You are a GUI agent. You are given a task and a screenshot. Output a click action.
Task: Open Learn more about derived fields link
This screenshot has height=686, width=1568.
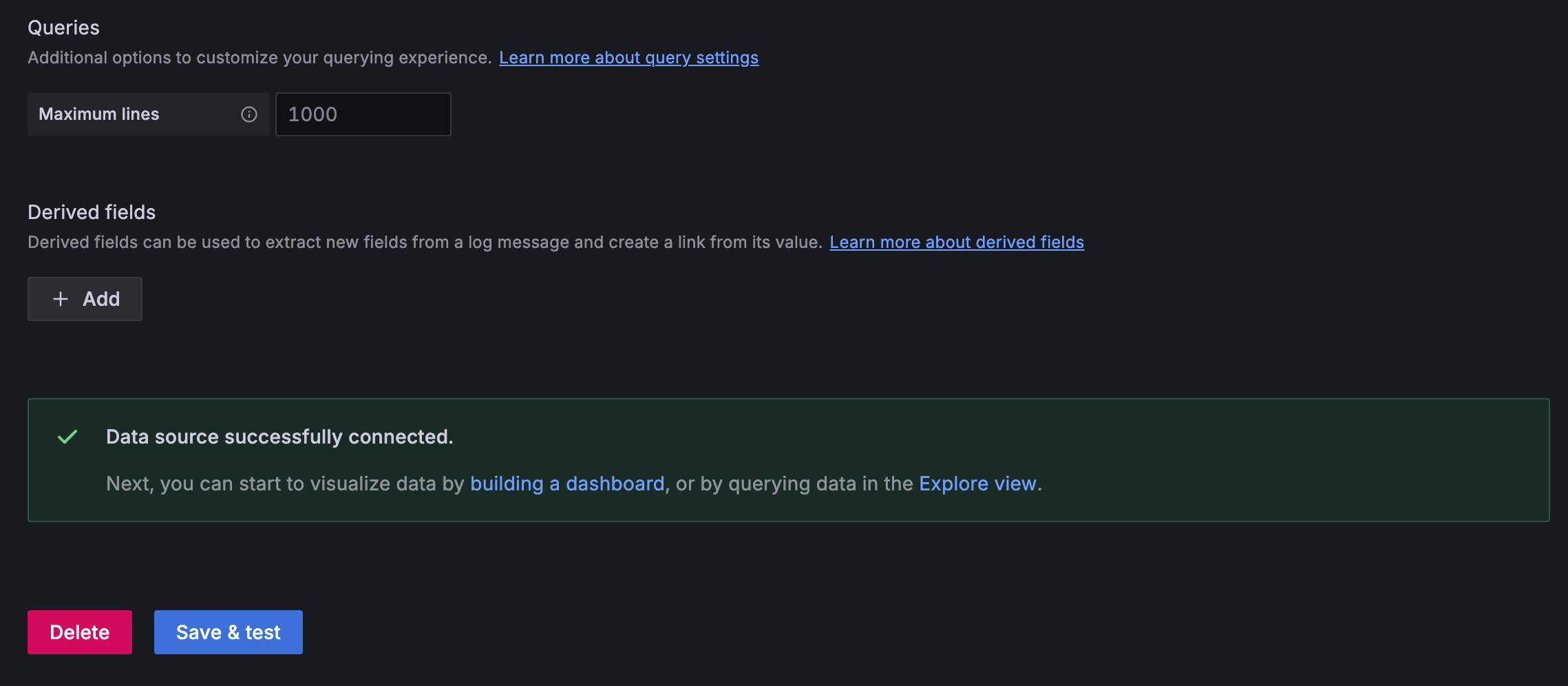tap(956, 242)
